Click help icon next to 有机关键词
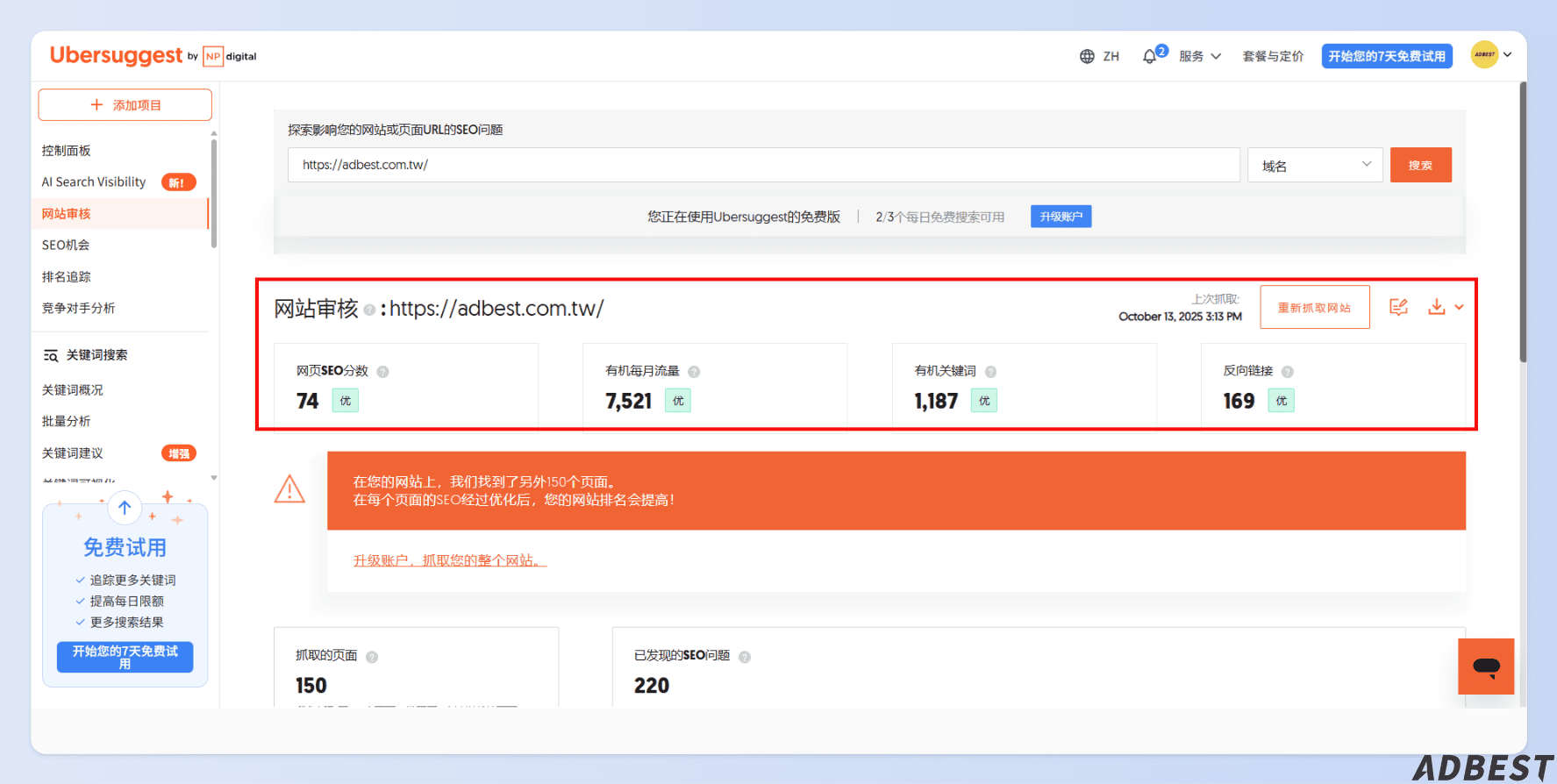The width and height of the screenshot is (1557, 784). pyautogui.click(x=990, y=372)
